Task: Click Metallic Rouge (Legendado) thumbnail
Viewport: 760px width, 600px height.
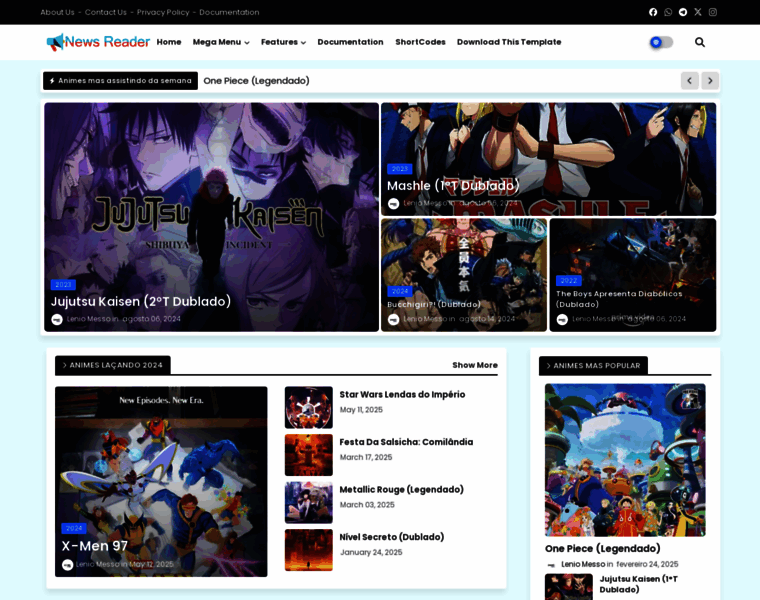Action: (x=309, y=502)
